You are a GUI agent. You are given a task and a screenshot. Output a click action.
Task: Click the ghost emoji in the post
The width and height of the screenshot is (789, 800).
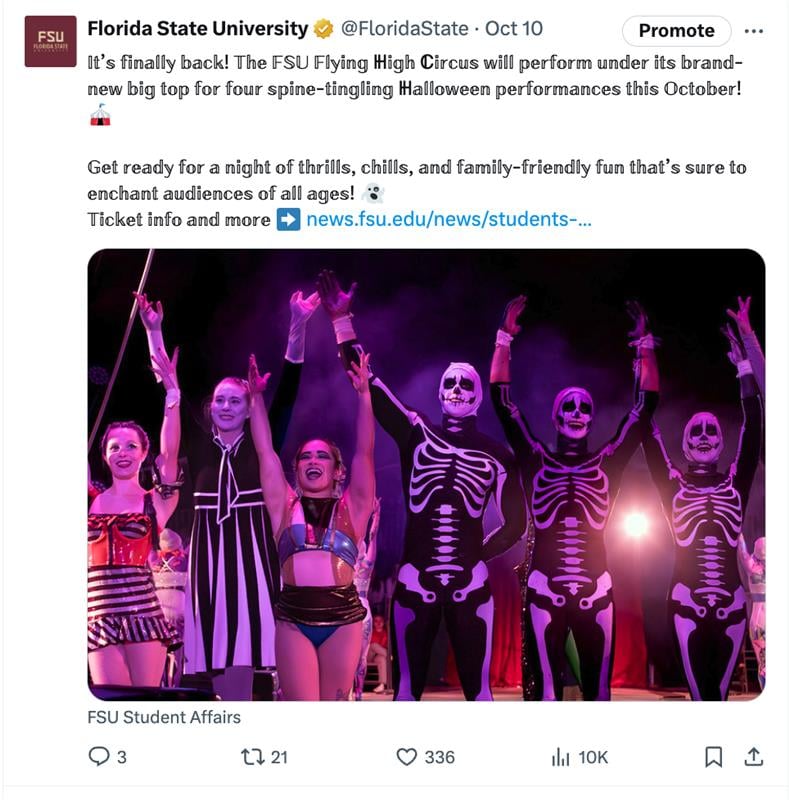click(x=373, y=193)
